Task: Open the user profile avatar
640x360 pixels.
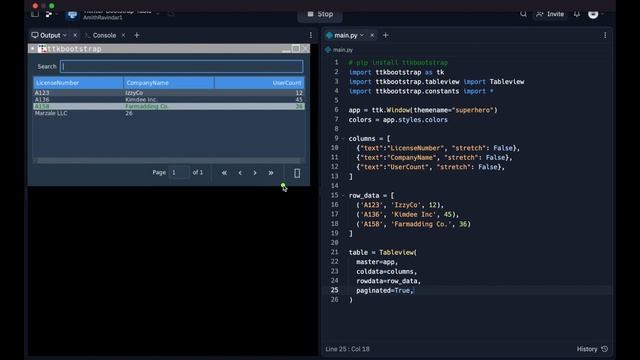Action: click(x=593, y=14)
